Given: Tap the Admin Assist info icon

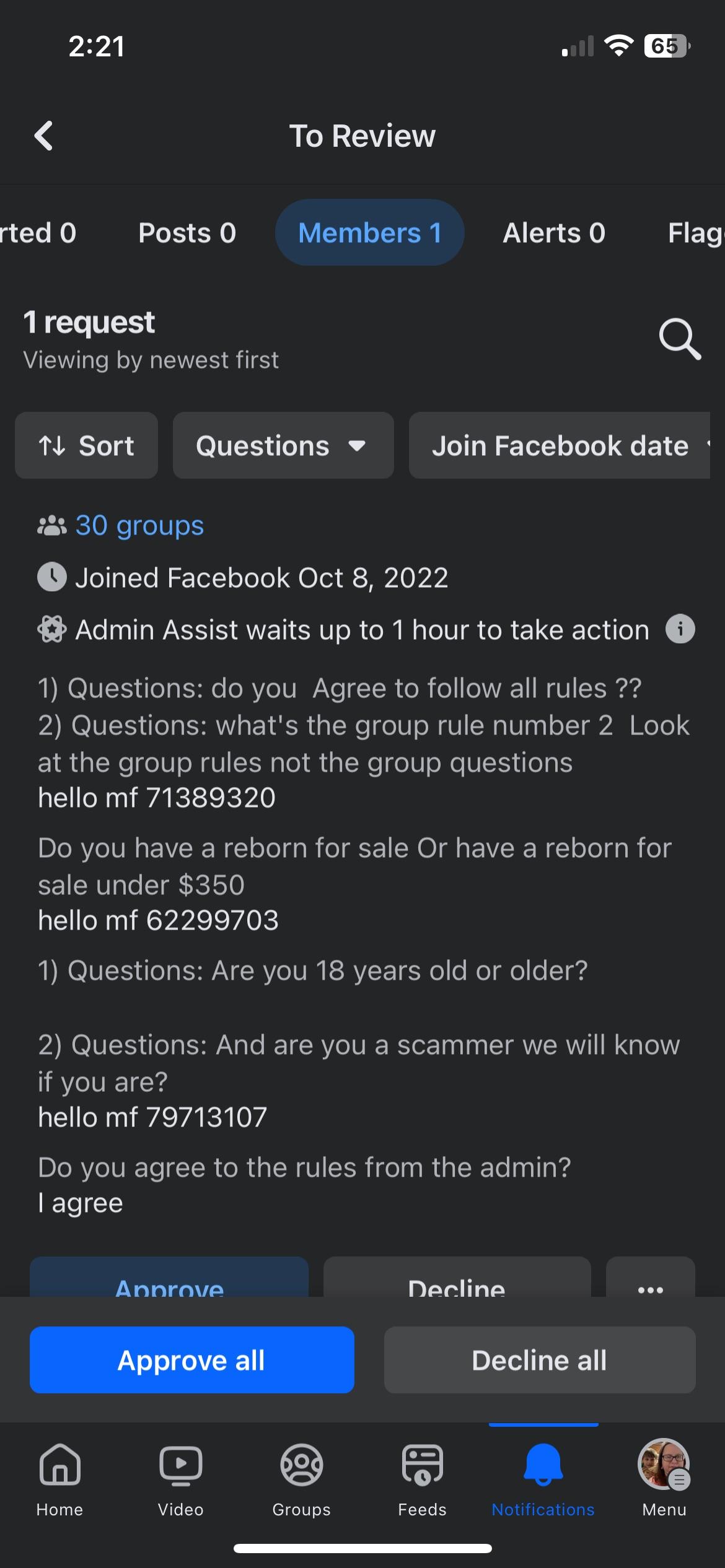Looking at the screenshot, I should [x=680, y=629].
